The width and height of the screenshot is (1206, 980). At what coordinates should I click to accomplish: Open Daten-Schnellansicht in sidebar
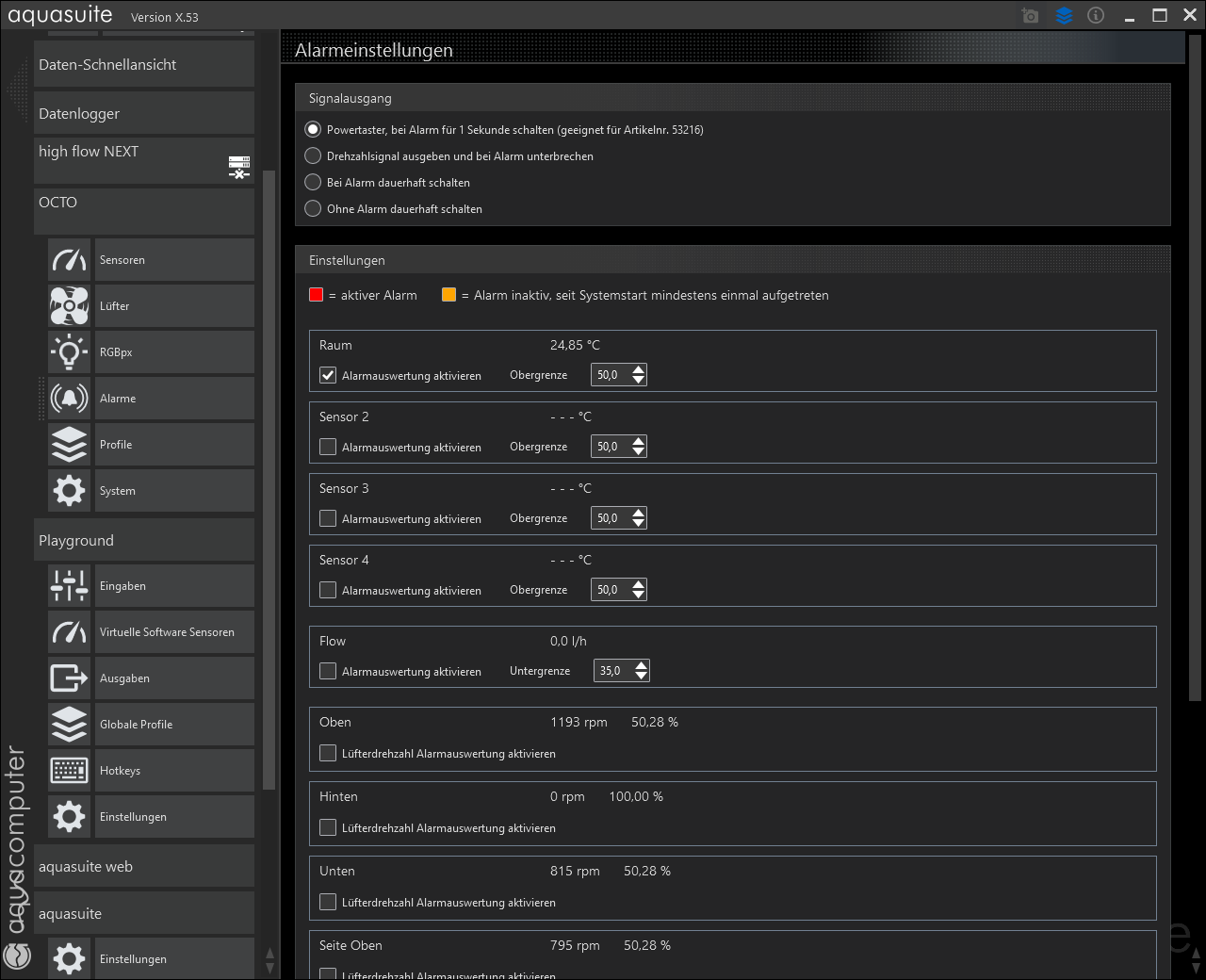[x=144, y=64]
